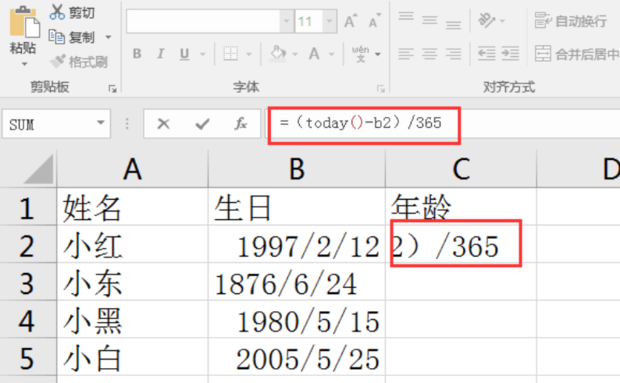The image size is (620, 383).
Task: Toggle bold formatting (B)
Action: pos(137,54)
